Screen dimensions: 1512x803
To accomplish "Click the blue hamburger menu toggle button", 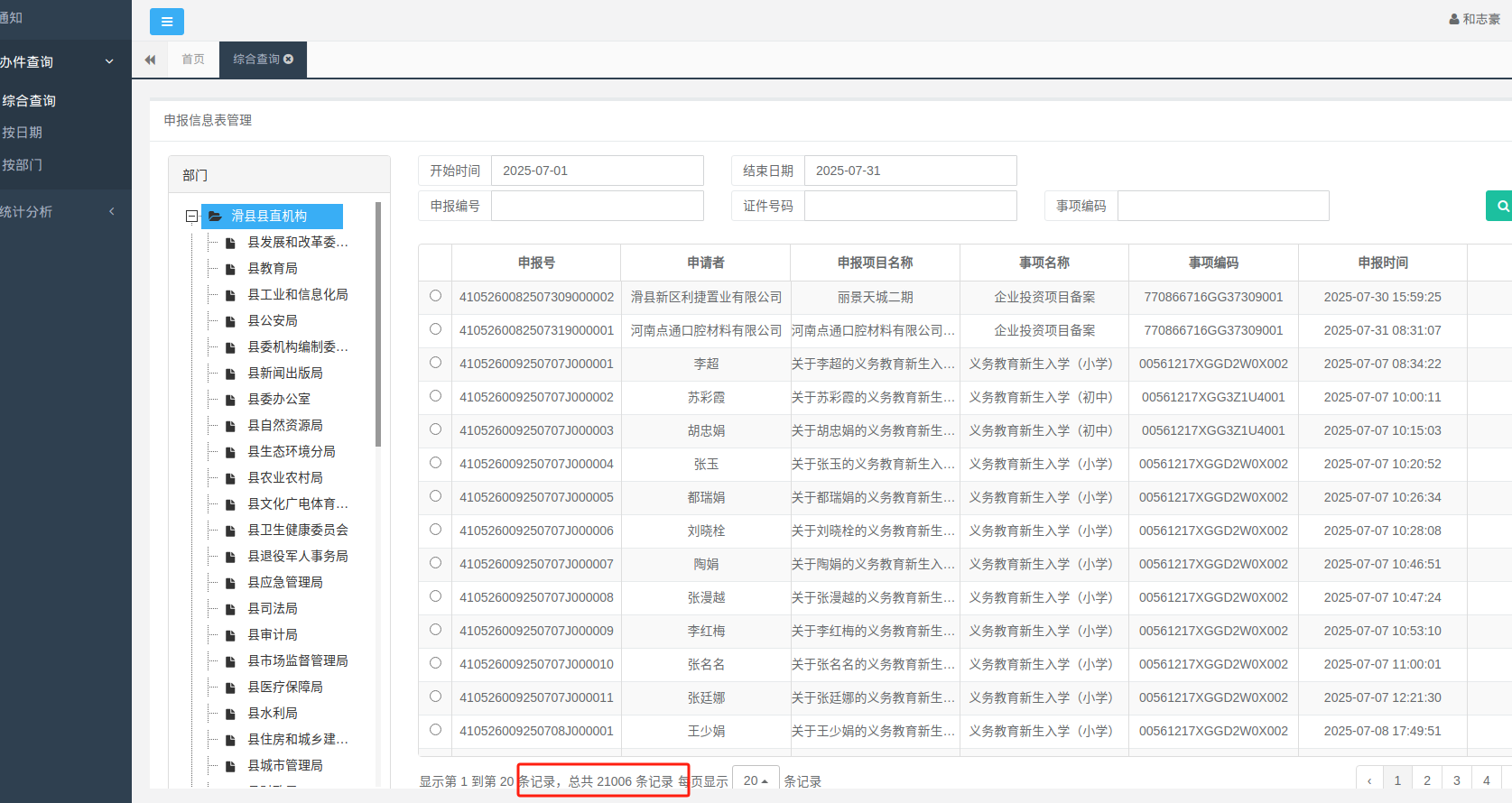I will point(166,22).
